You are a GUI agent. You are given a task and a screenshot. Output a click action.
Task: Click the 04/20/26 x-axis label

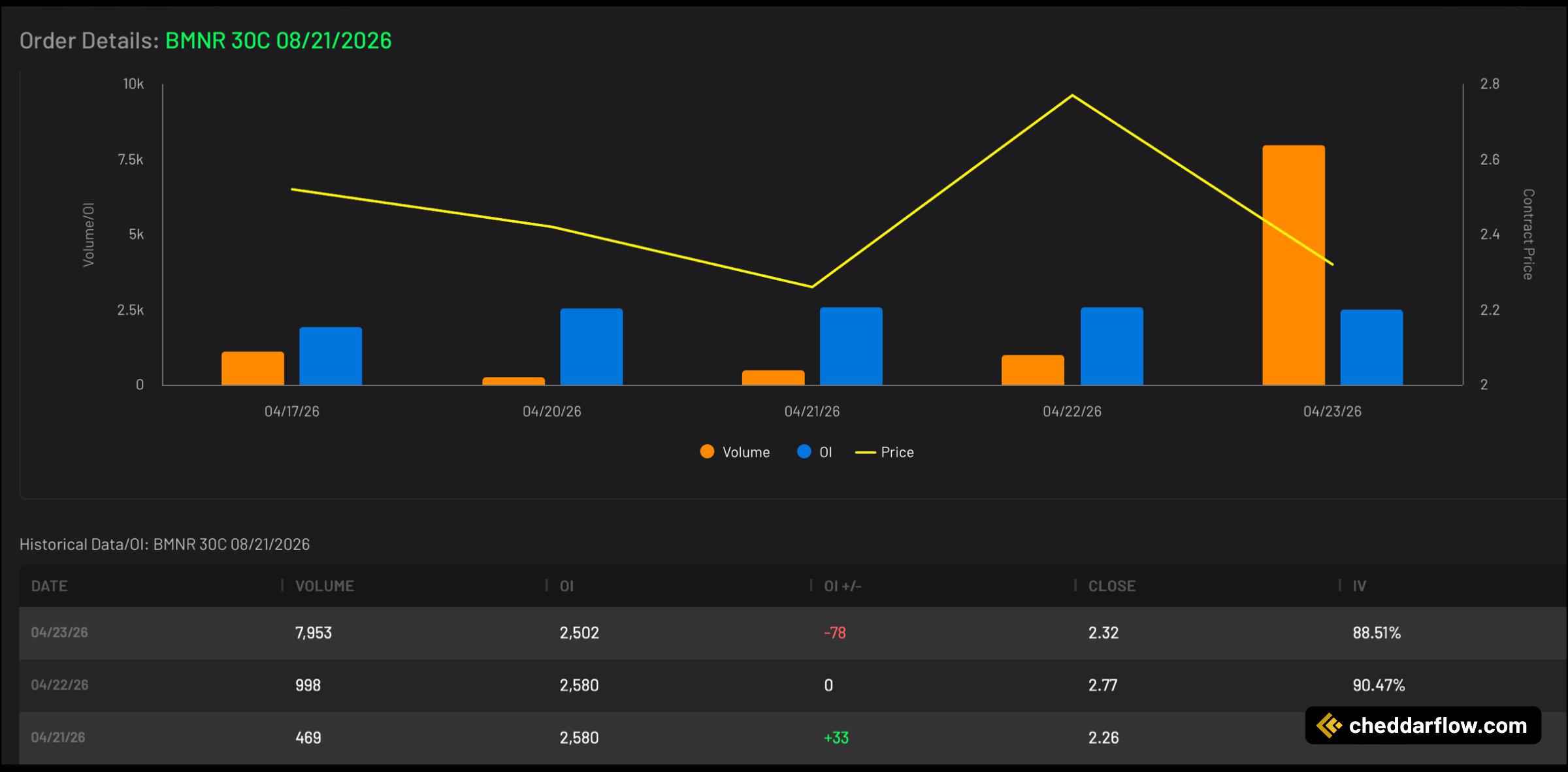[552, 411]
